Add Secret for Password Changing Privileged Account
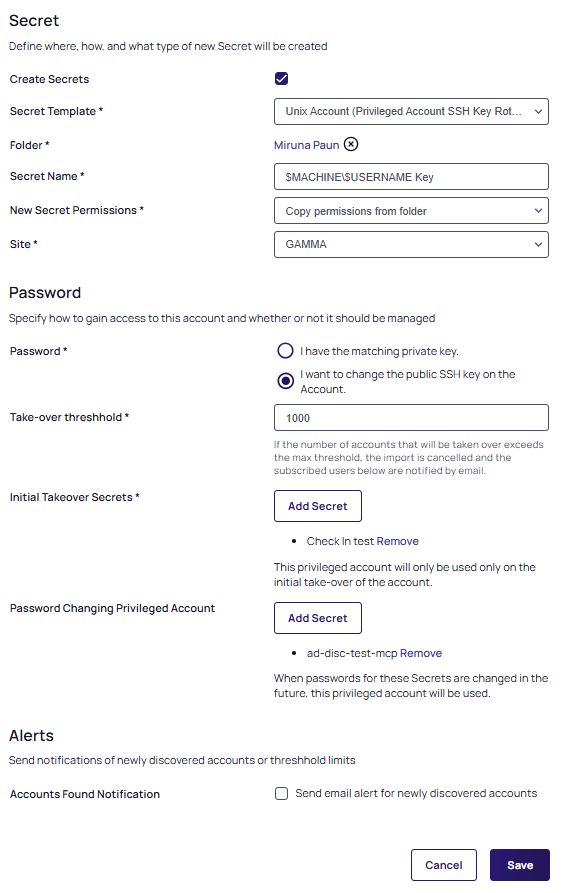Image resolution: width=562 pixels, height=893 pixels. tap(318, 618)
